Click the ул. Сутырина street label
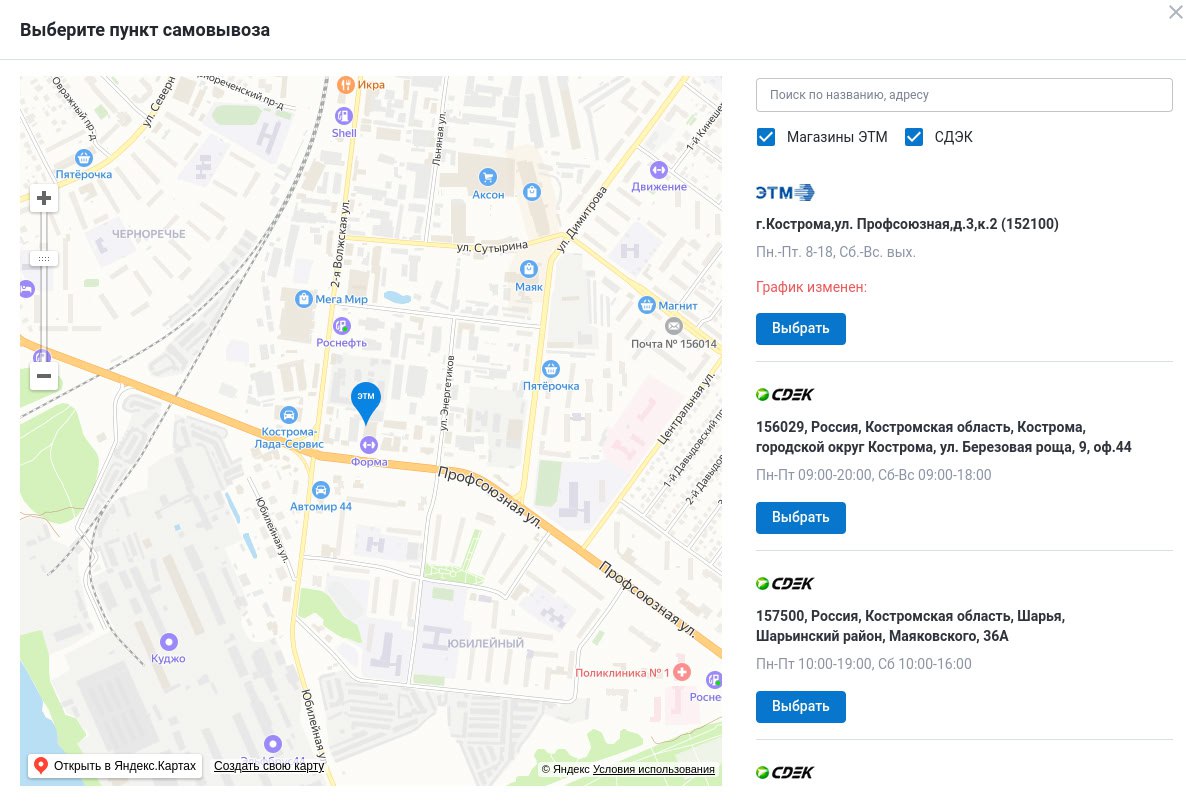This screenshot has width=1186, height=801. (492, 247)
